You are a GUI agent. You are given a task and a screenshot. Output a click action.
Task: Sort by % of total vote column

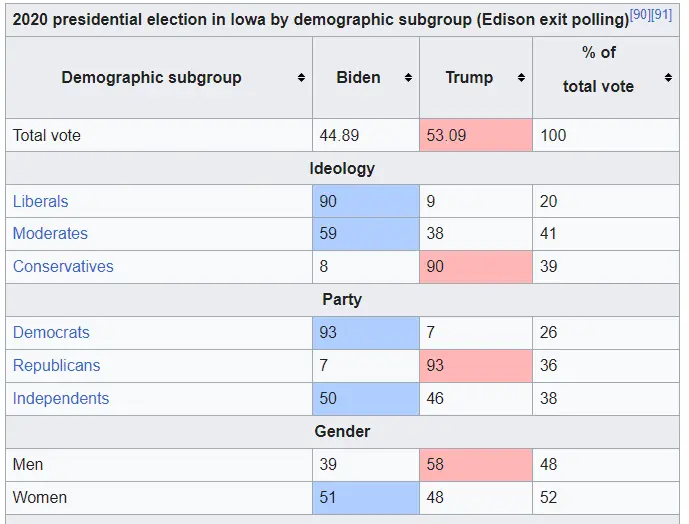pyautogui.click(x=667, y=78)
